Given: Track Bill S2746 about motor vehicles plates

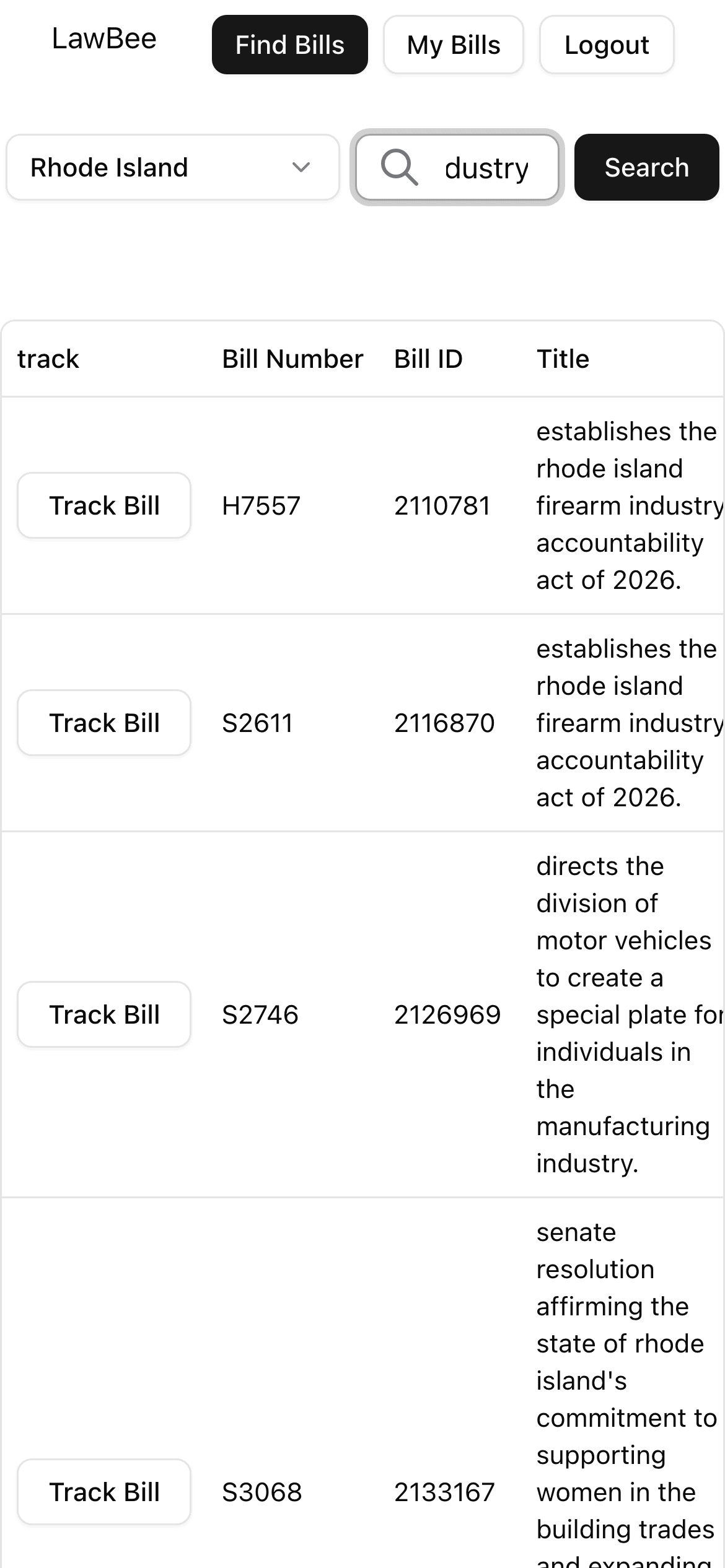Looking at the screenshot, I should coord(103,1014).
